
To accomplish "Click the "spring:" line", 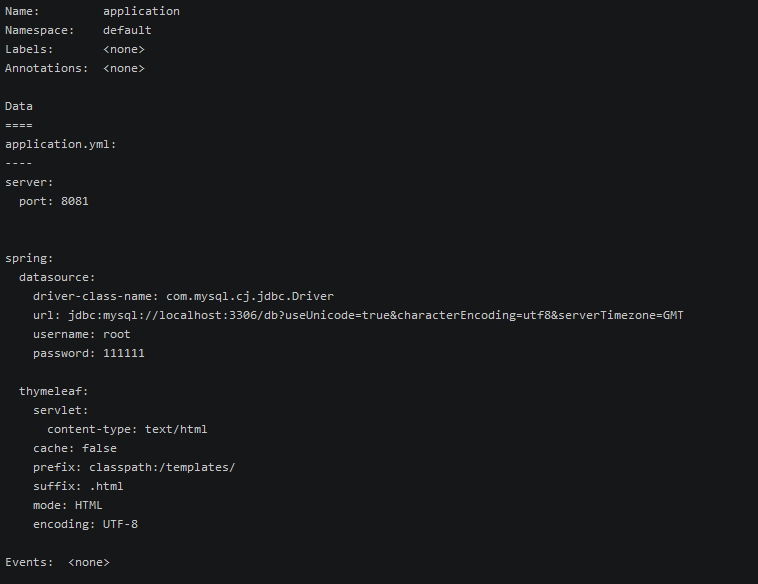I will pyautogui.click(x=30, y=258).
